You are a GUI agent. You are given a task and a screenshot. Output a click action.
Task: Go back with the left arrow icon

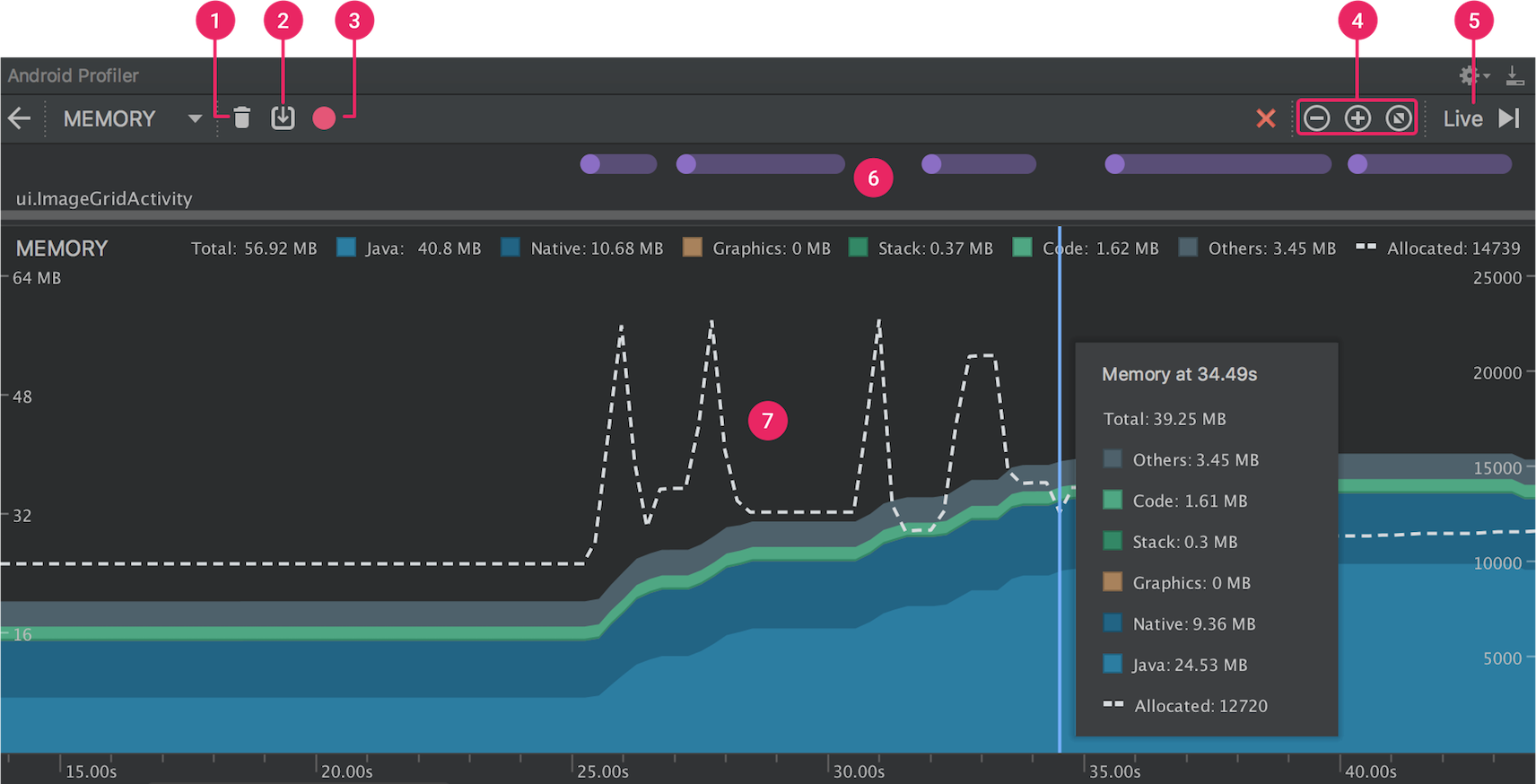(x=19, y=118)
